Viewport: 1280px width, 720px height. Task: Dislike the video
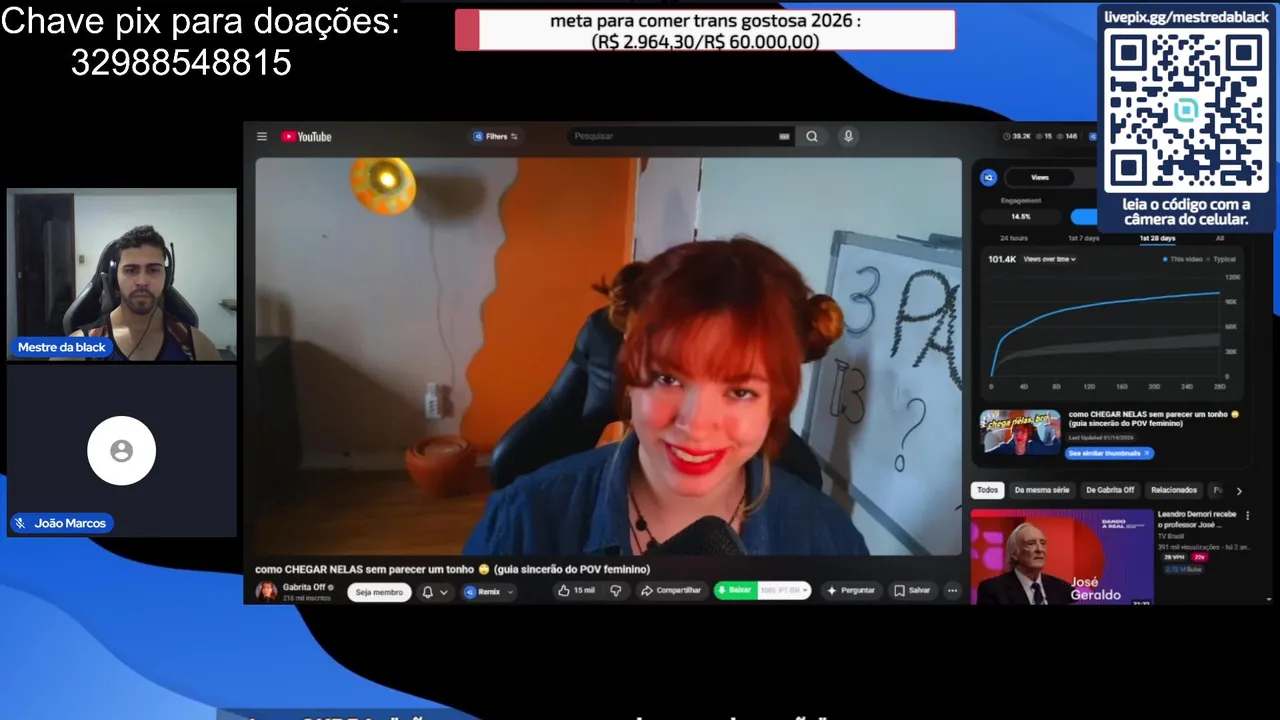pyautogui.click(x=616, y=591)
